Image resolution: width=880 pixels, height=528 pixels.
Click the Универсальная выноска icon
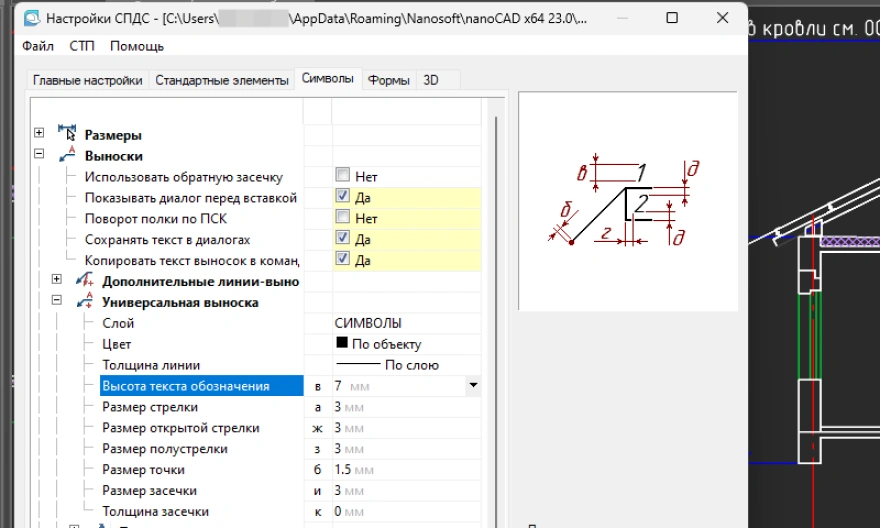(x=85, y=302)
